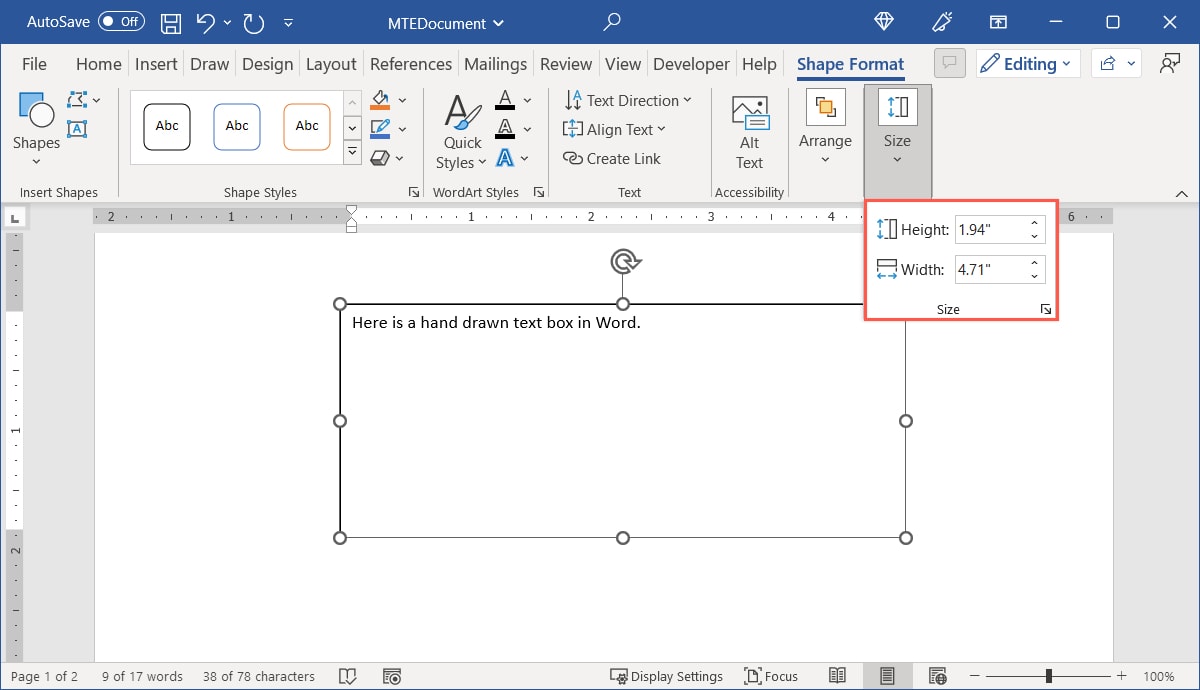Switch to Read Mode view
Screen dimensions: 1200x690
click(838, 676)
